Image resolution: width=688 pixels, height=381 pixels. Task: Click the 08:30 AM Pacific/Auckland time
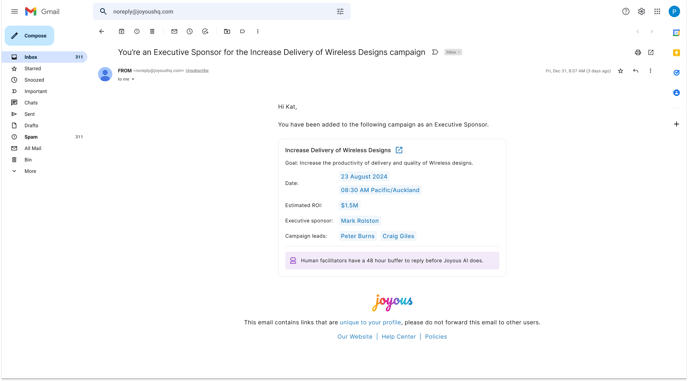click(x=380, y=190)
